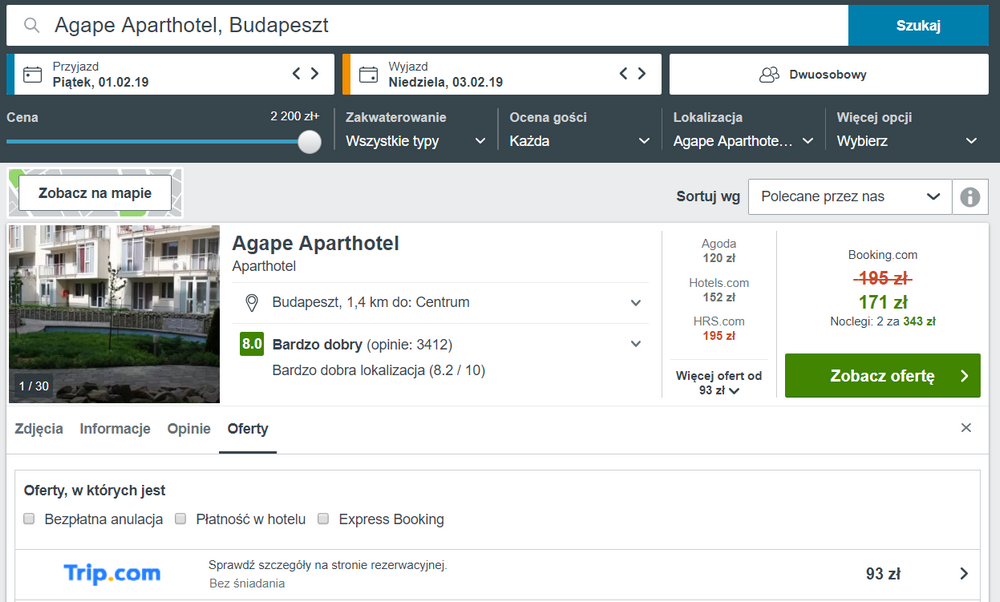
Task: Move departure date one day earlier
Action: point(624,73)
